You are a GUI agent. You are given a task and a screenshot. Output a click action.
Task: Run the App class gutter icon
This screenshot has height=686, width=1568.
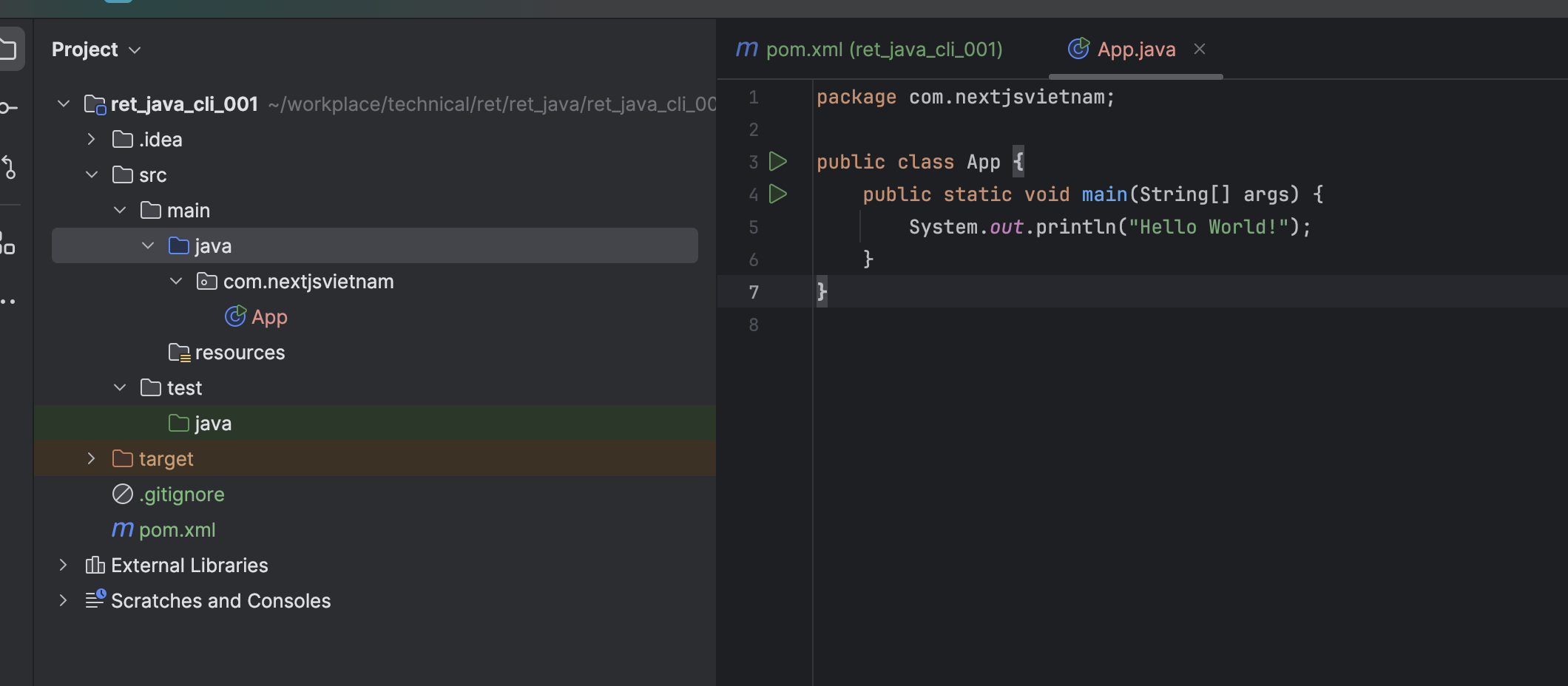(778, 161)
